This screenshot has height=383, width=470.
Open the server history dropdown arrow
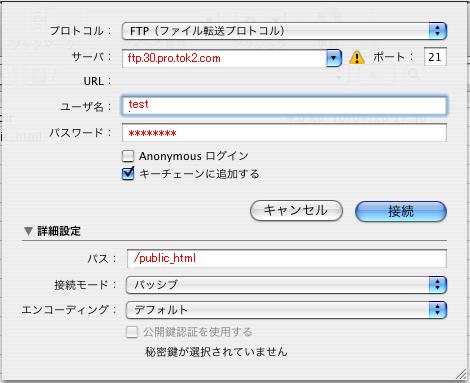pyautogui.click(x=334, y=58)
